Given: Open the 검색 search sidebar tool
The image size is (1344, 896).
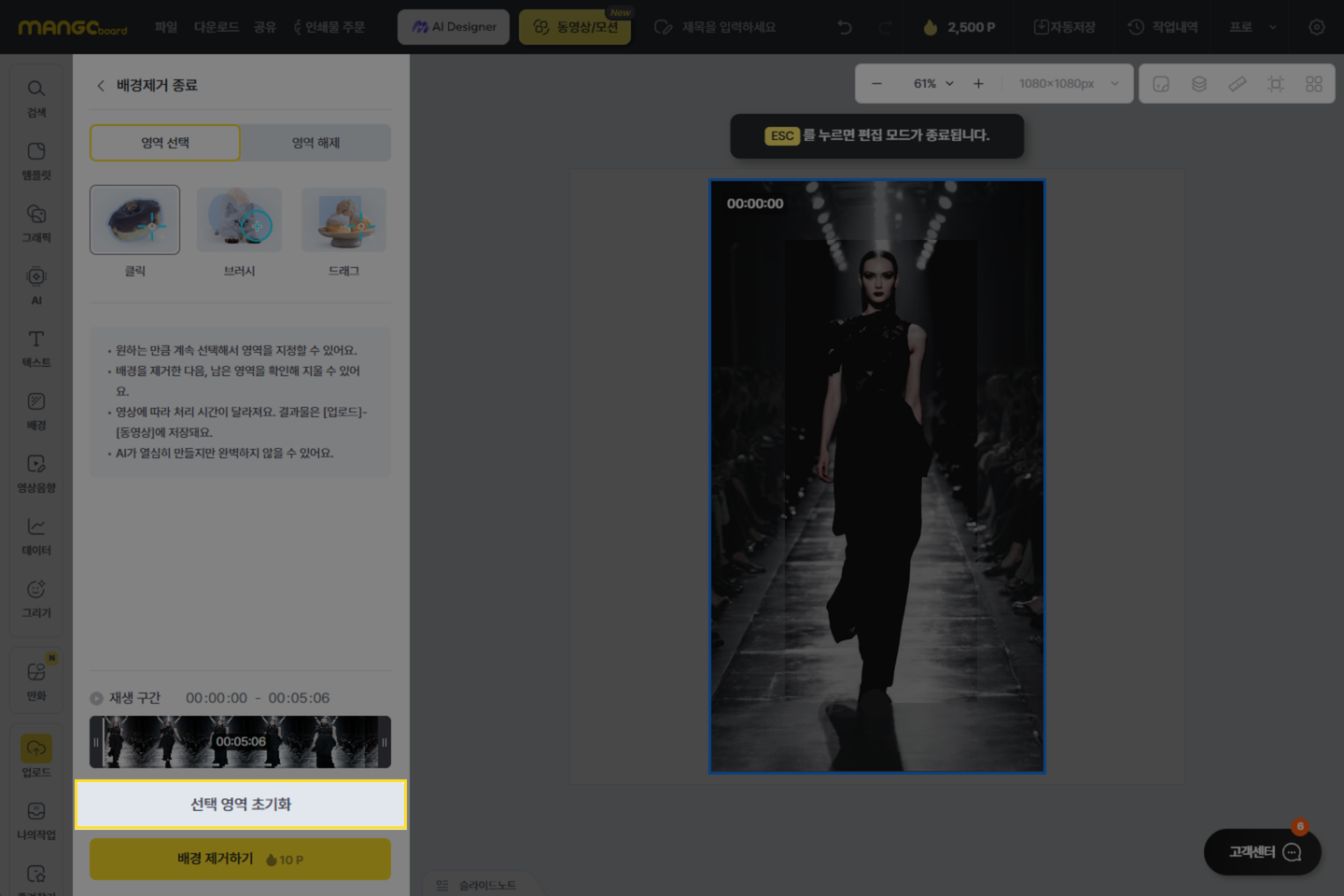Looking at the screenshot, I should pos(36,98).
